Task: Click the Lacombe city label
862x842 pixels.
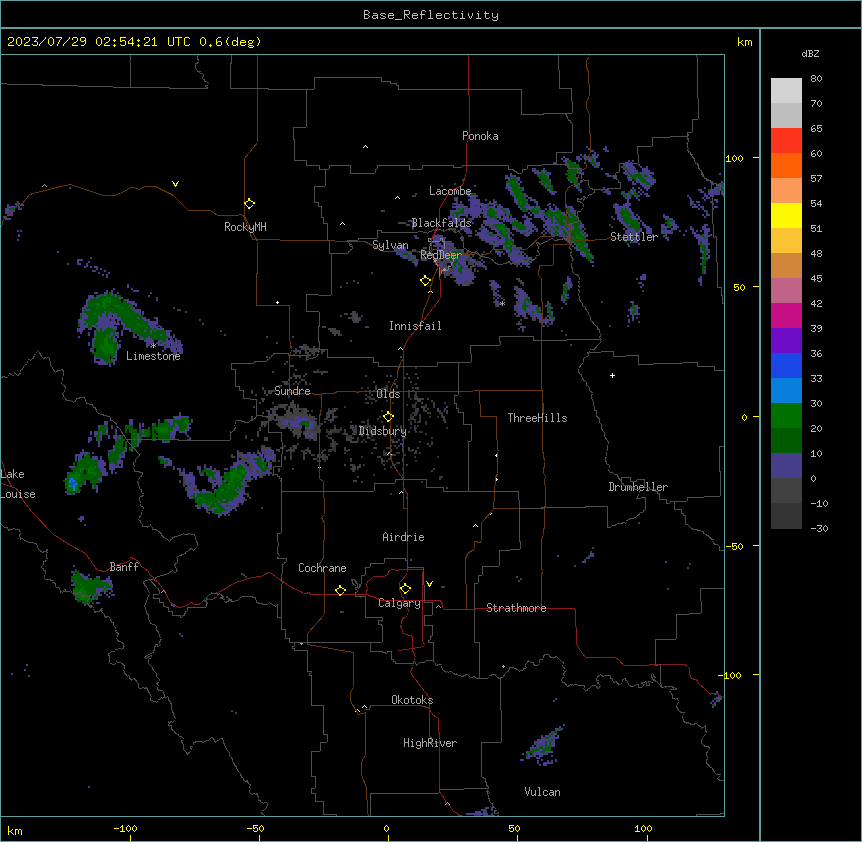Action: pyautogui.click(x=450, y=191)
